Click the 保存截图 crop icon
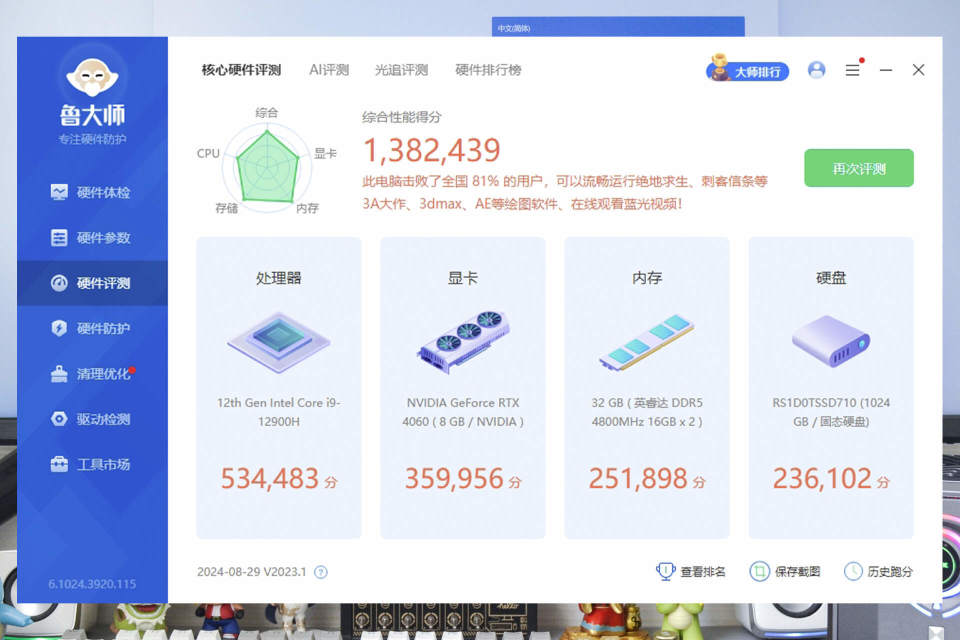Viewport: 960px width, 640px height. (759, 571)
